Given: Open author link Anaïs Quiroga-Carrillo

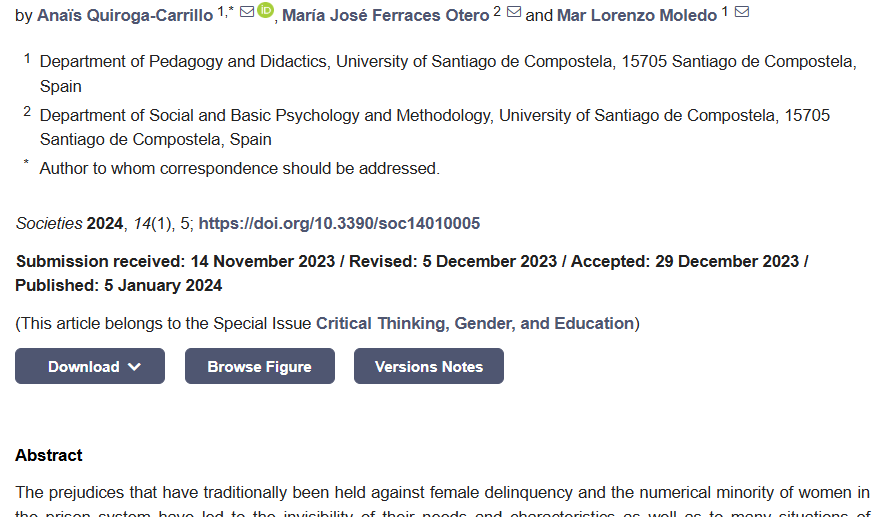Looking at the screenshot, I should coord(125,16).
